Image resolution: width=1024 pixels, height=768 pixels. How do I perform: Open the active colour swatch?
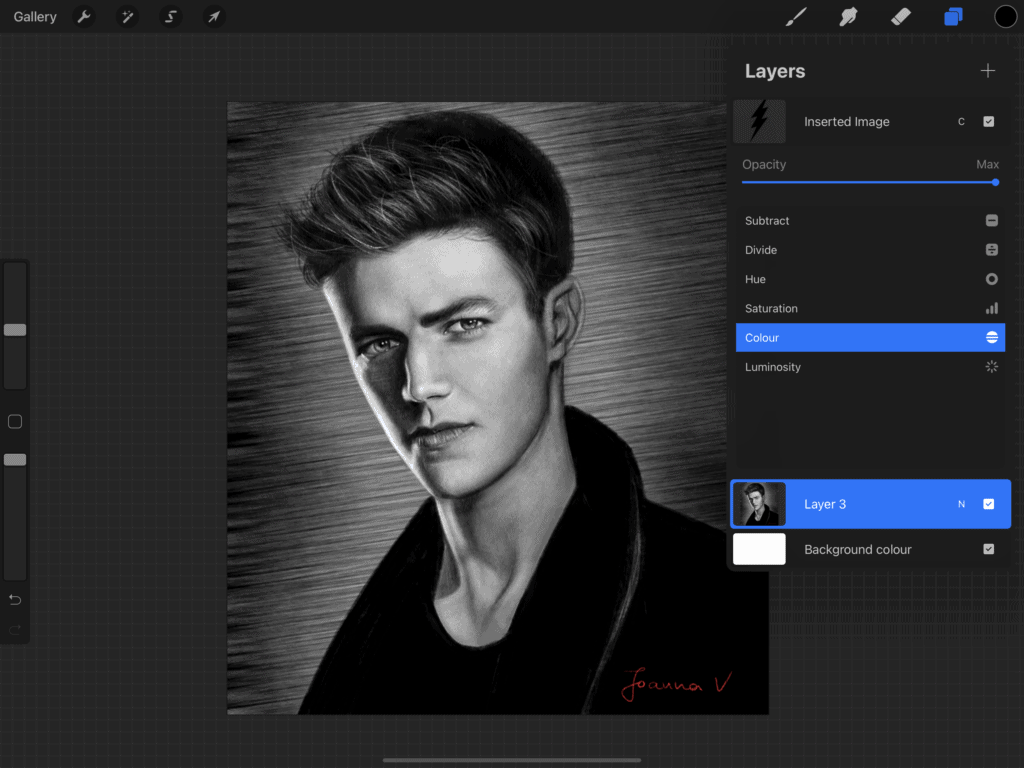click(1005, 17)
